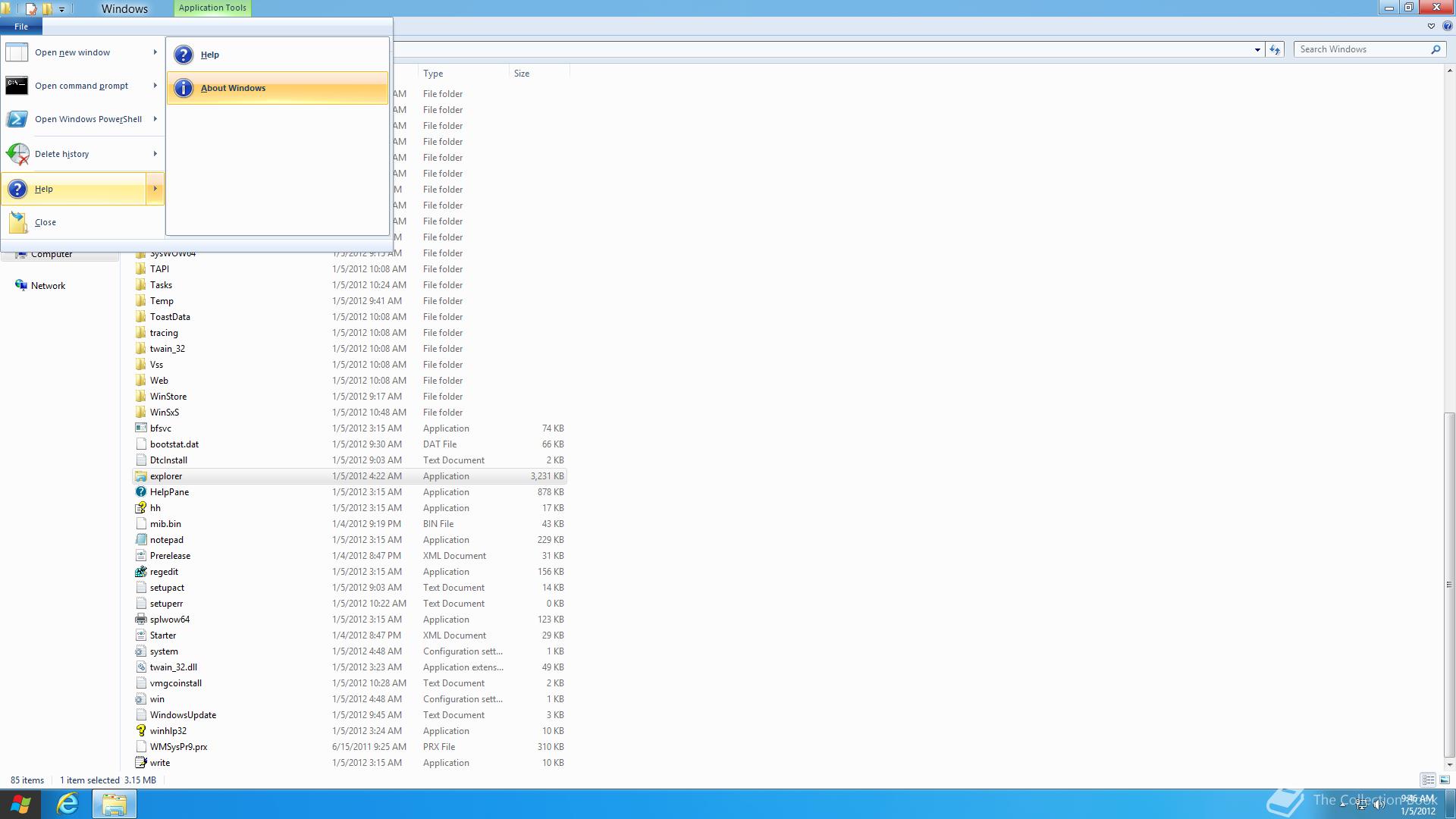
Task: Choose Close in File menu
Action: click(x=82, y=222)
